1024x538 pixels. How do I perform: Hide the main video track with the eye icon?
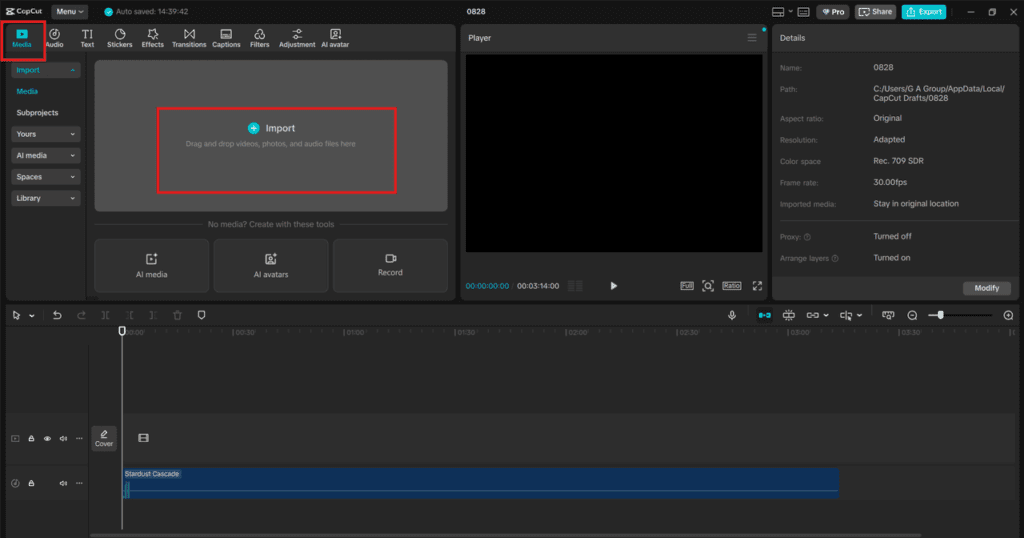(47, 438)
